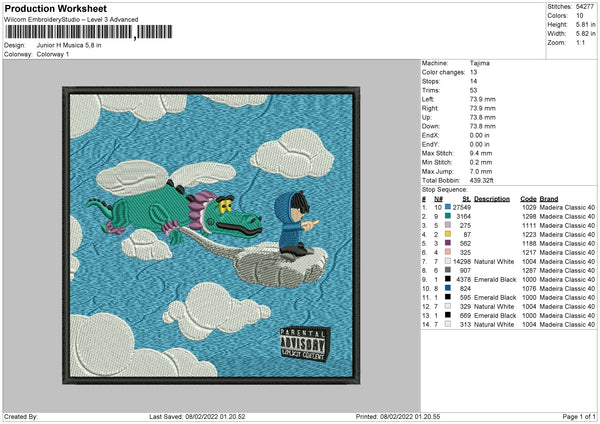The height and width of the screenshot is (424, 600).
Task: Select the Max Stitch value 9.4 mm
Action: (481, 153)
